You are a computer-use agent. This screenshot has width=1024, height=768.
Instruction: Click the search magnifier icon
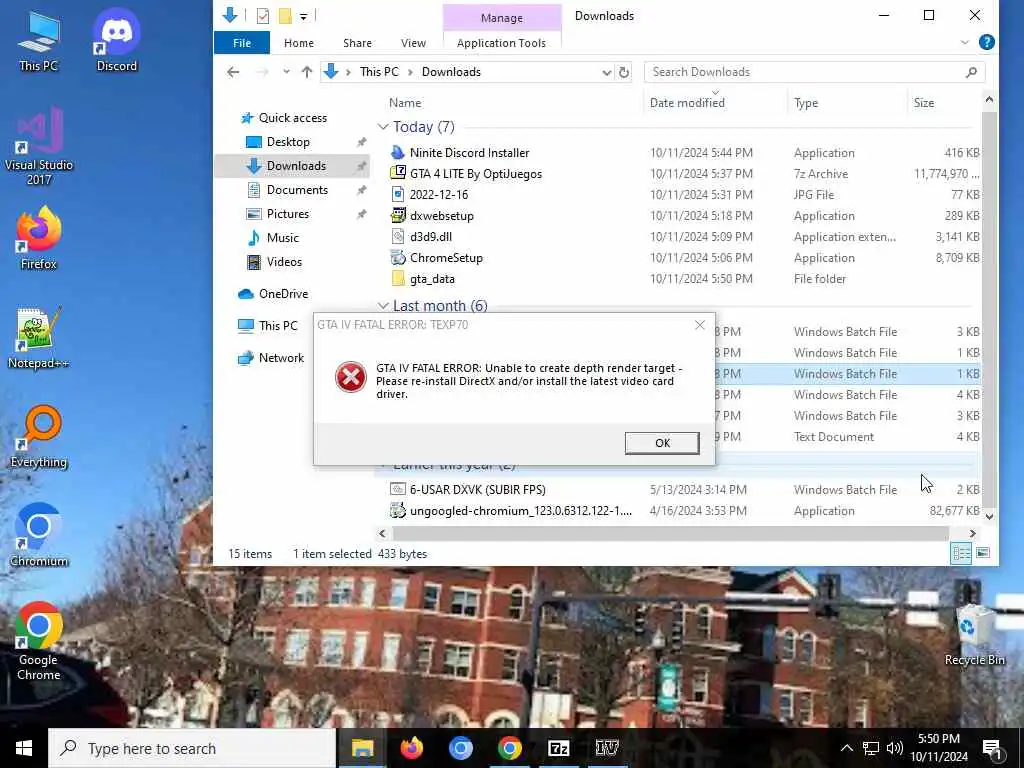click(x=971, y=72)
